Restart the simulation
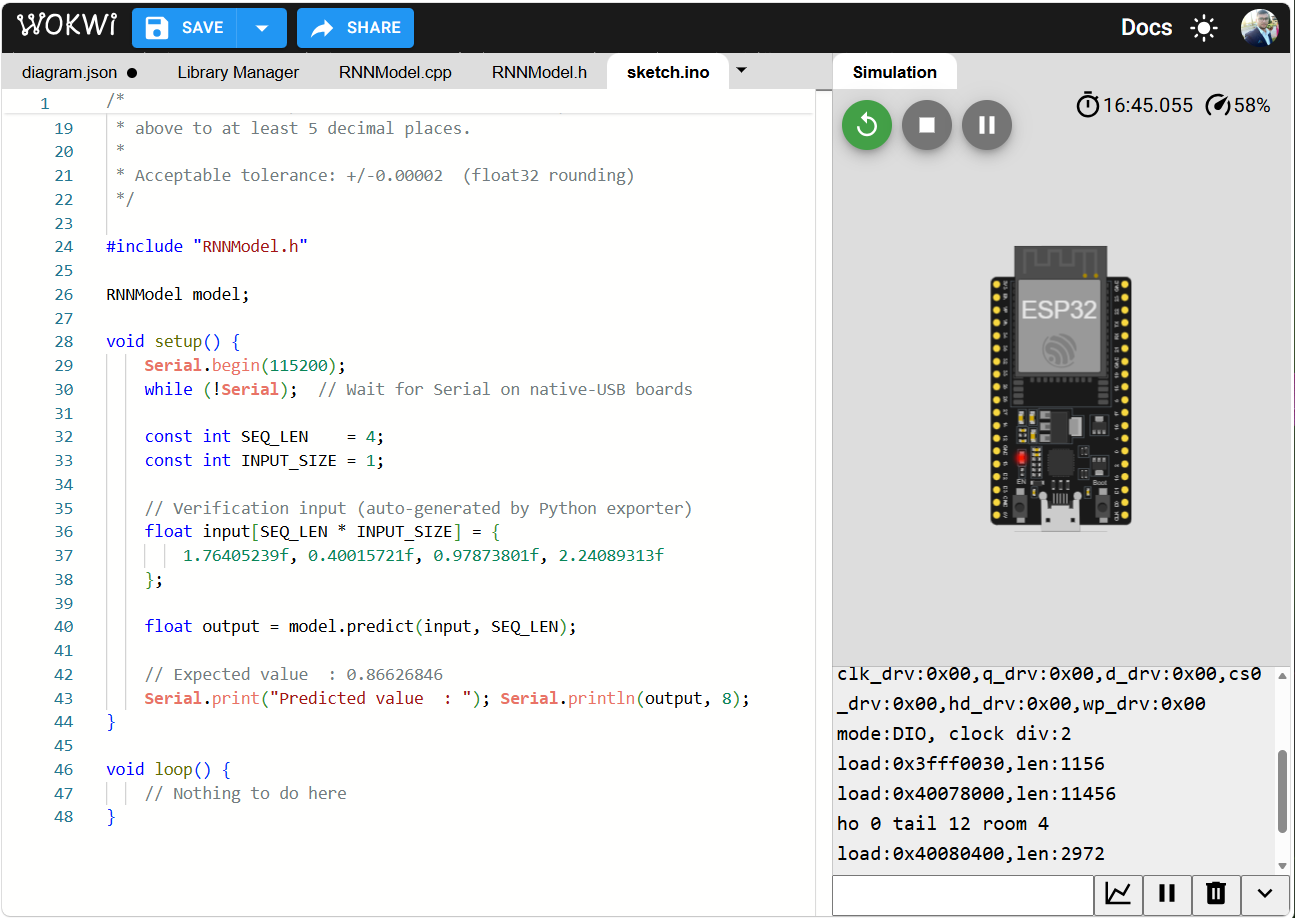 coord(867,125)
